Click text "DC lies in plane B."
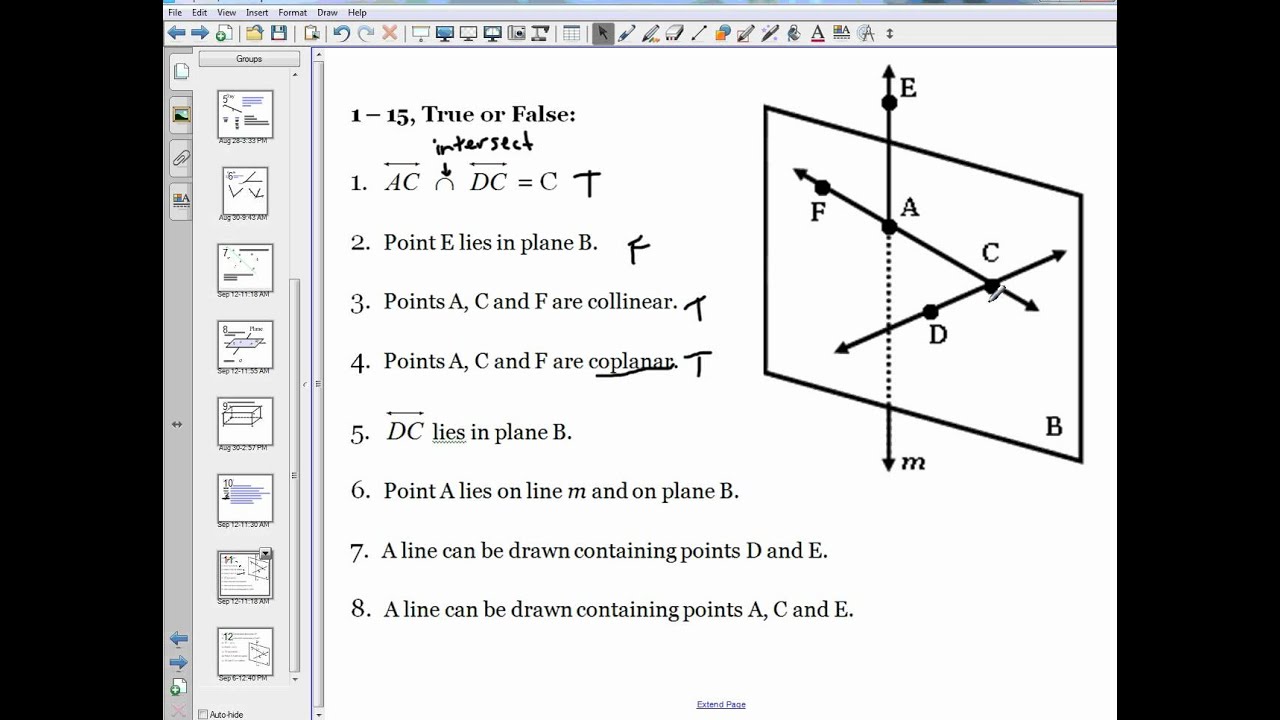This screenshot has width=1280, height=720. [x=478, y=430]
